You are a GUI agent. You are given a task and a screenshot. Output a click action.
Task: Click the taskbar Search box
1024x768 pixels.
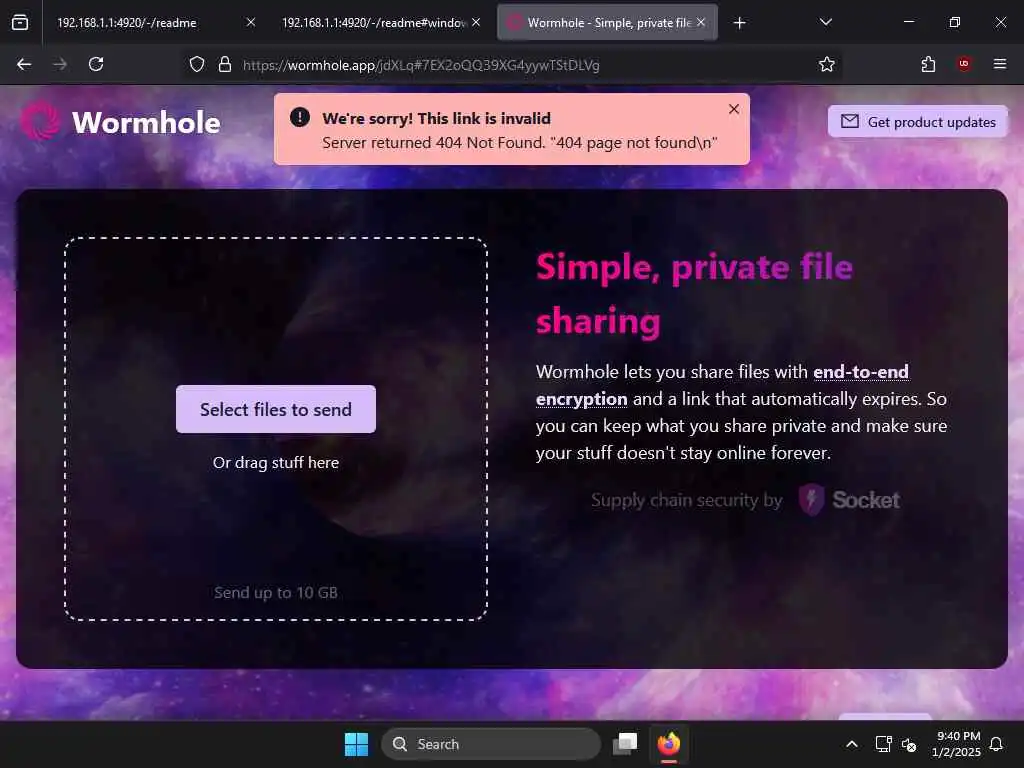point(490,744)
